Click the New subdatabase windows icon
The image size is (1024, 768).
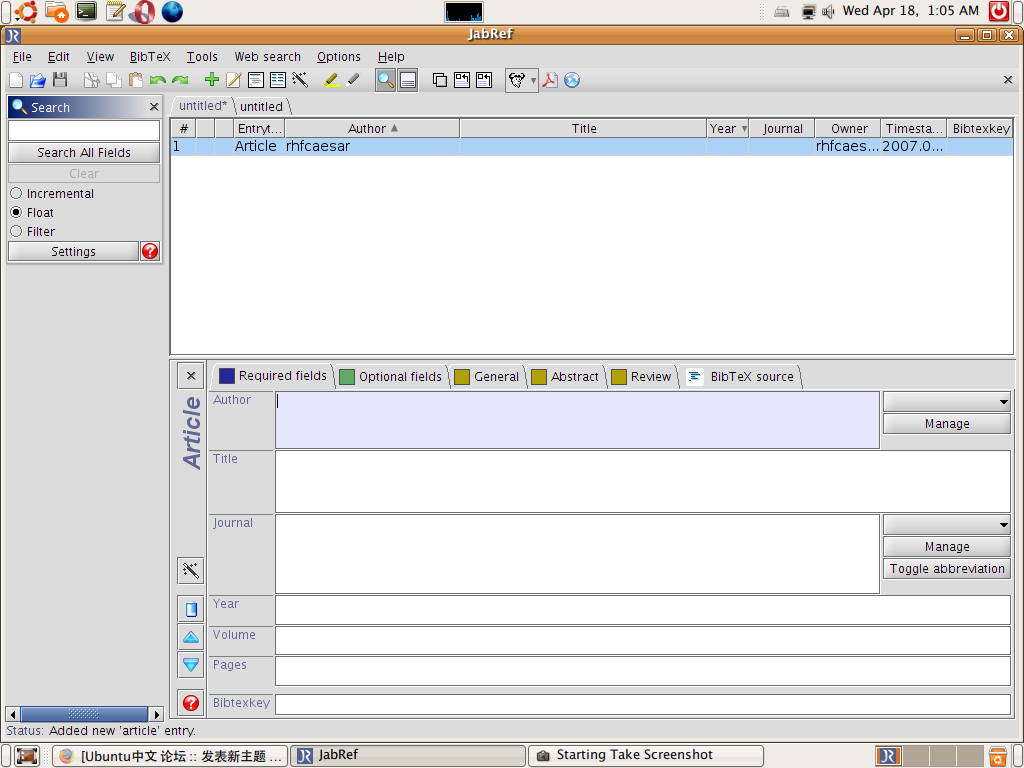[440, 80]
